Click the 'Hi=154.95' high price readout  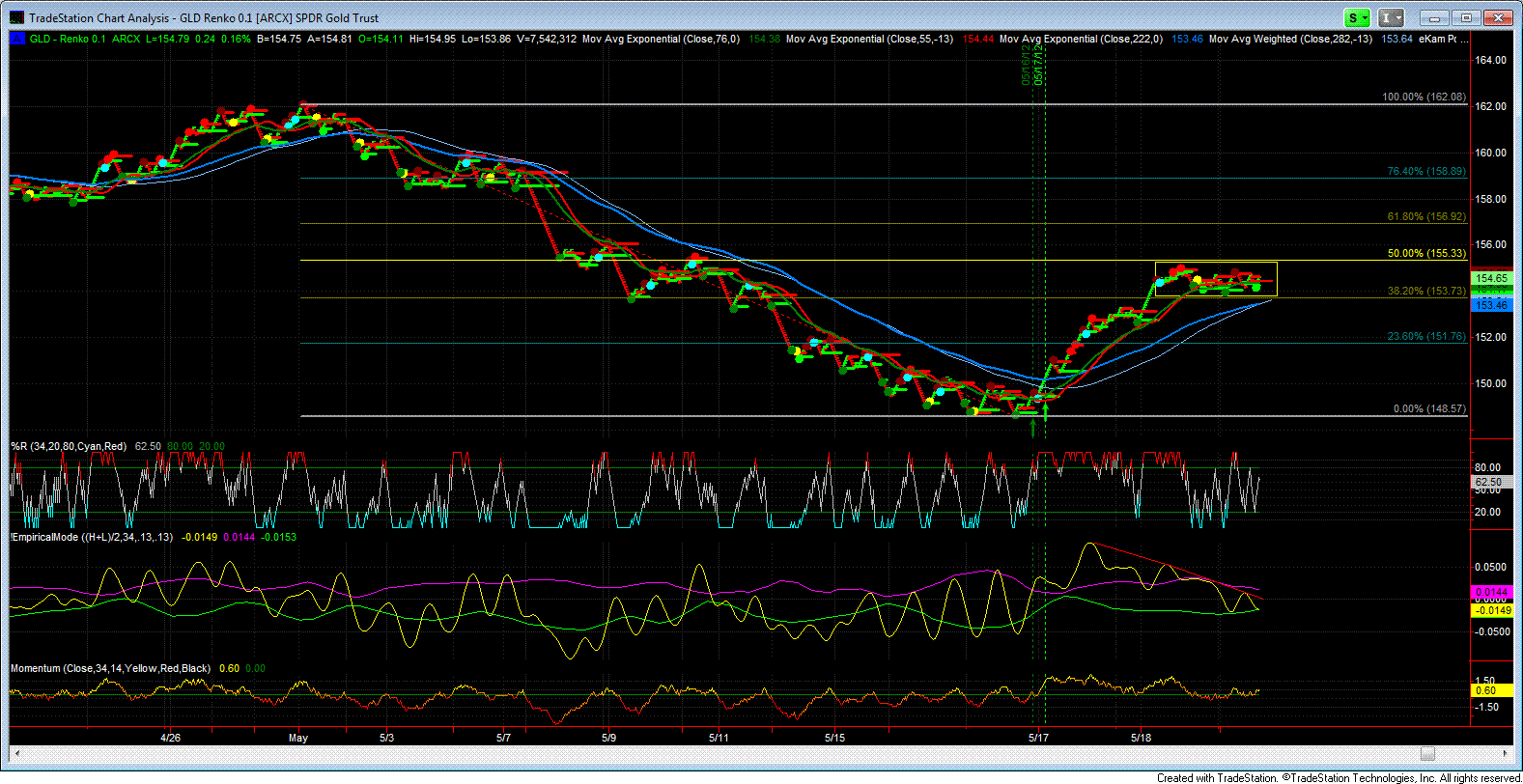click(433, 39)
